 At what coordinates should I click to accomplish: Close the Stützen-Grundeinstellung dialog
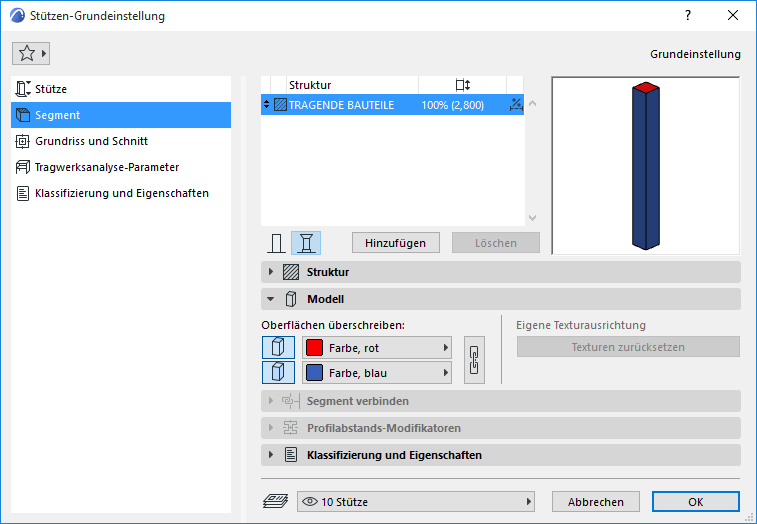[733, 15]
